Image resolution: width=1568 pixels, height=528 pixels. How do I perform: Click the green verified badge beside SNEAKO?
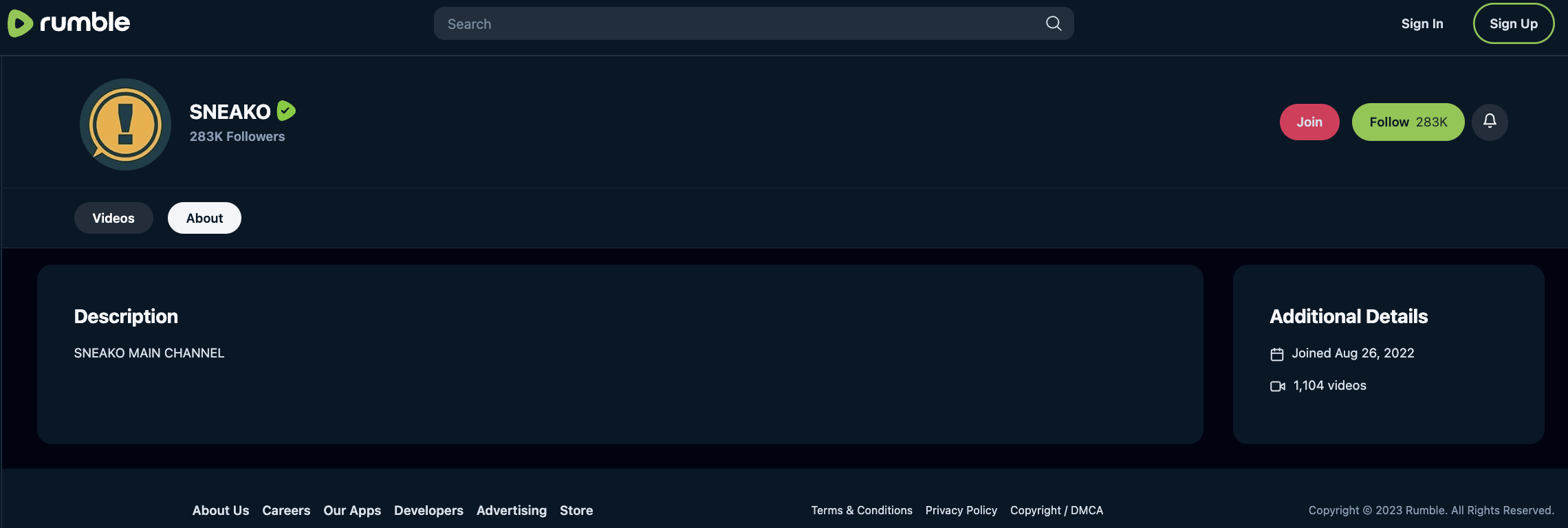pos(286,111)
